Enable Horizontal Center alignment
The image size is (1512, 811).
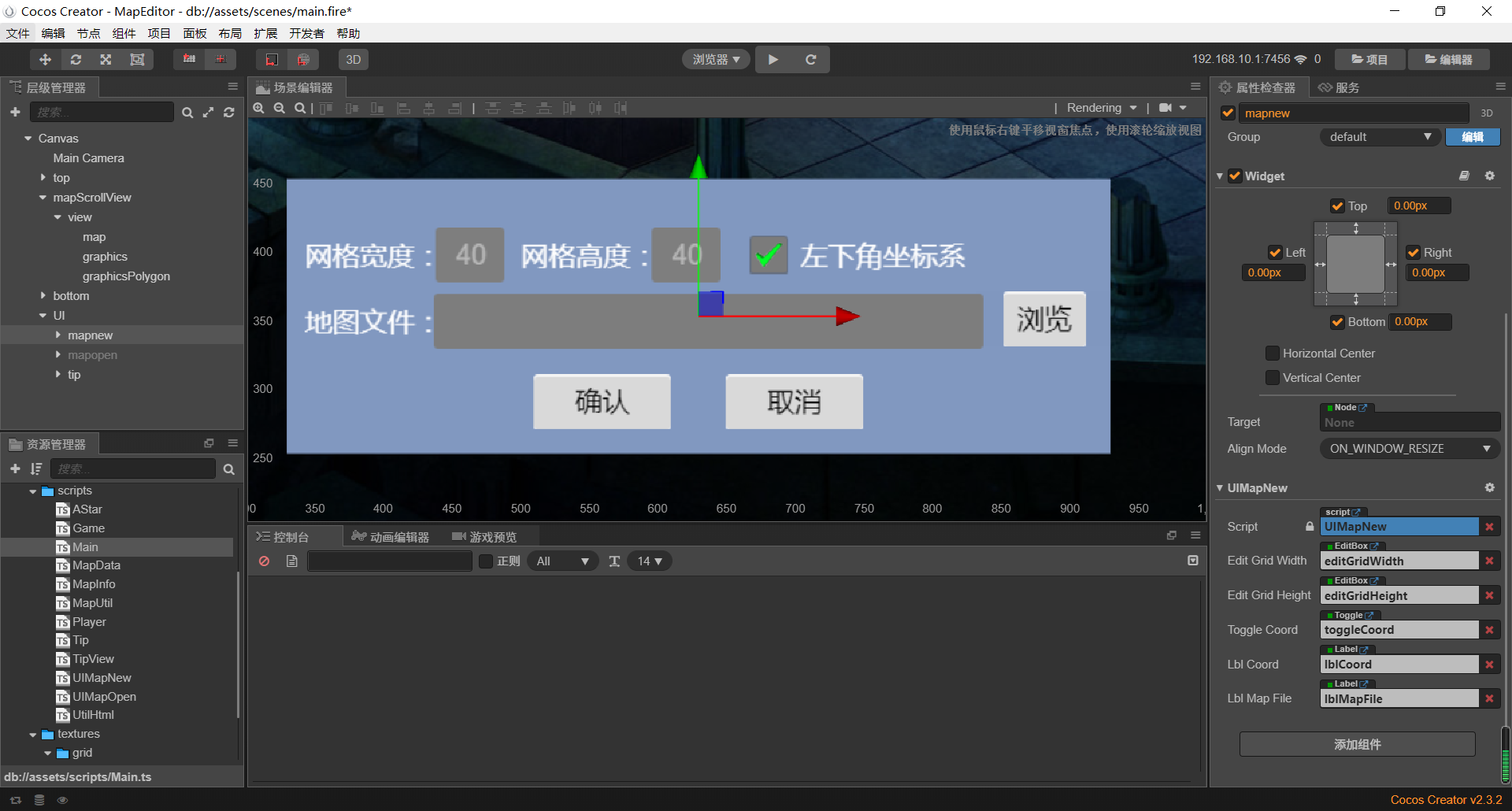coord(1272,354)
